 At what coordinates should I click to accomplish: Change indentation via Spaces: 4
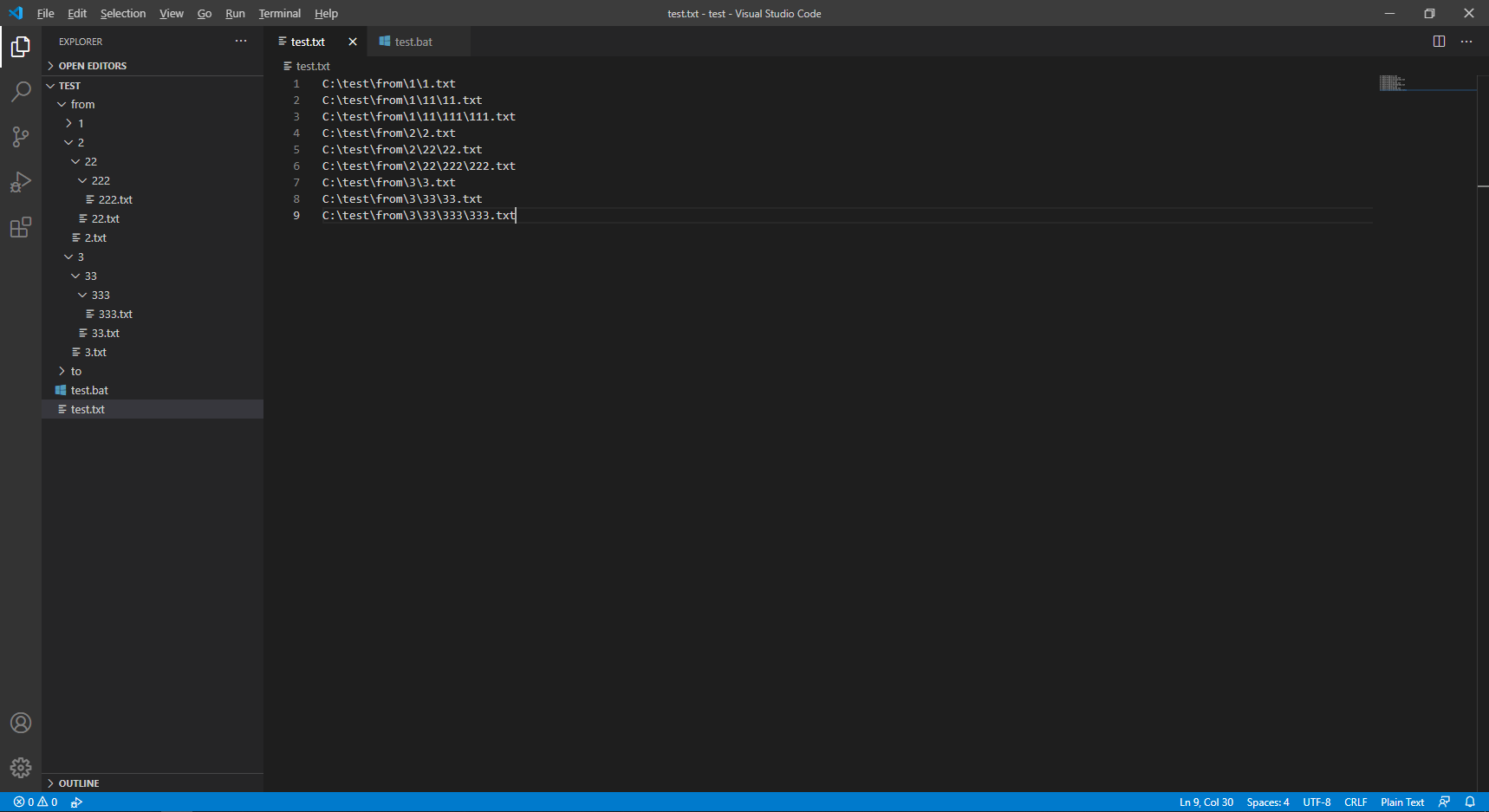coord(1268,802)
